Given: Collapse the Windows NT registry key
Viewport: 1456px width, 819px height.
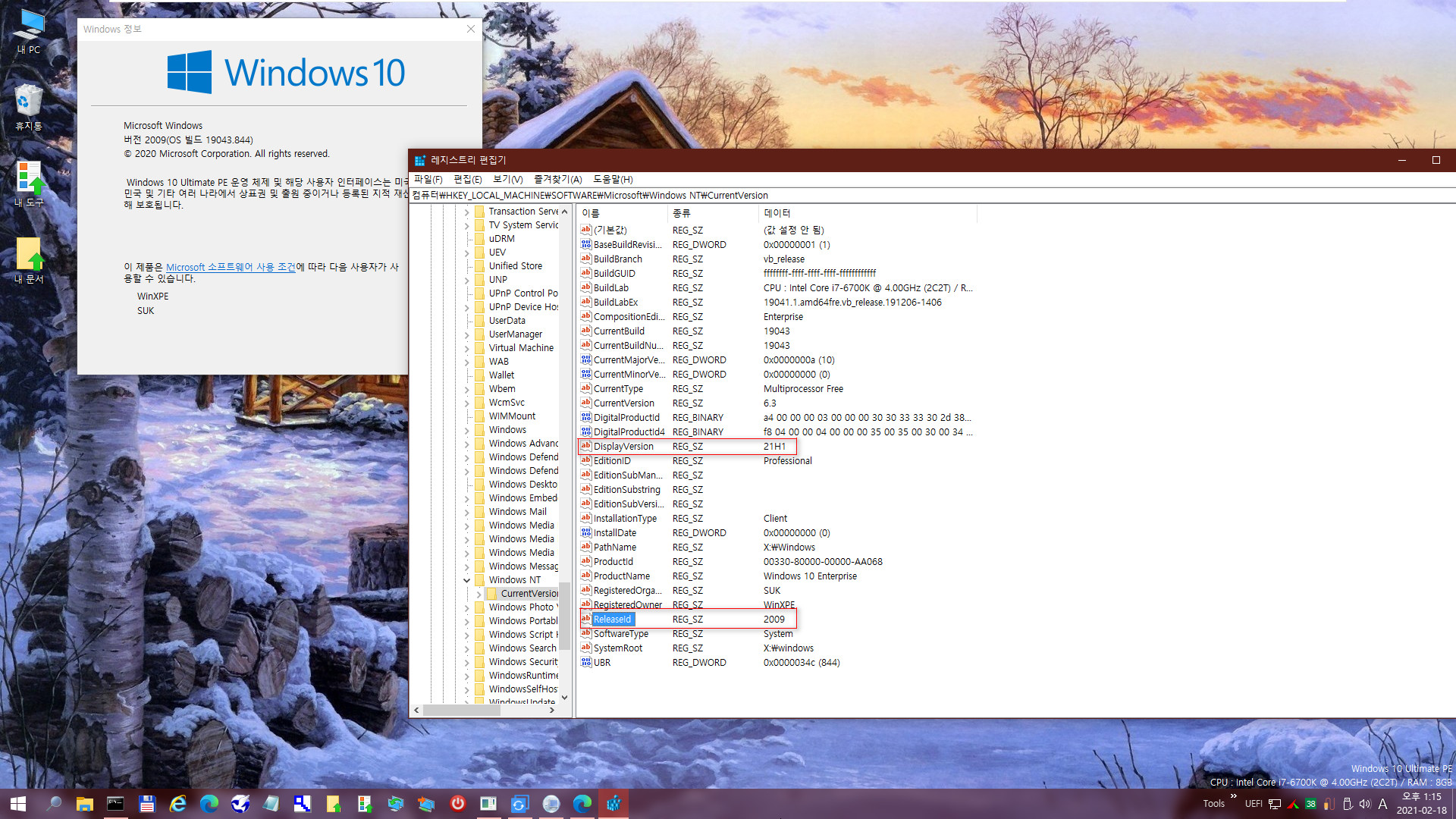Looking at the screenshot, I should 466,581.
